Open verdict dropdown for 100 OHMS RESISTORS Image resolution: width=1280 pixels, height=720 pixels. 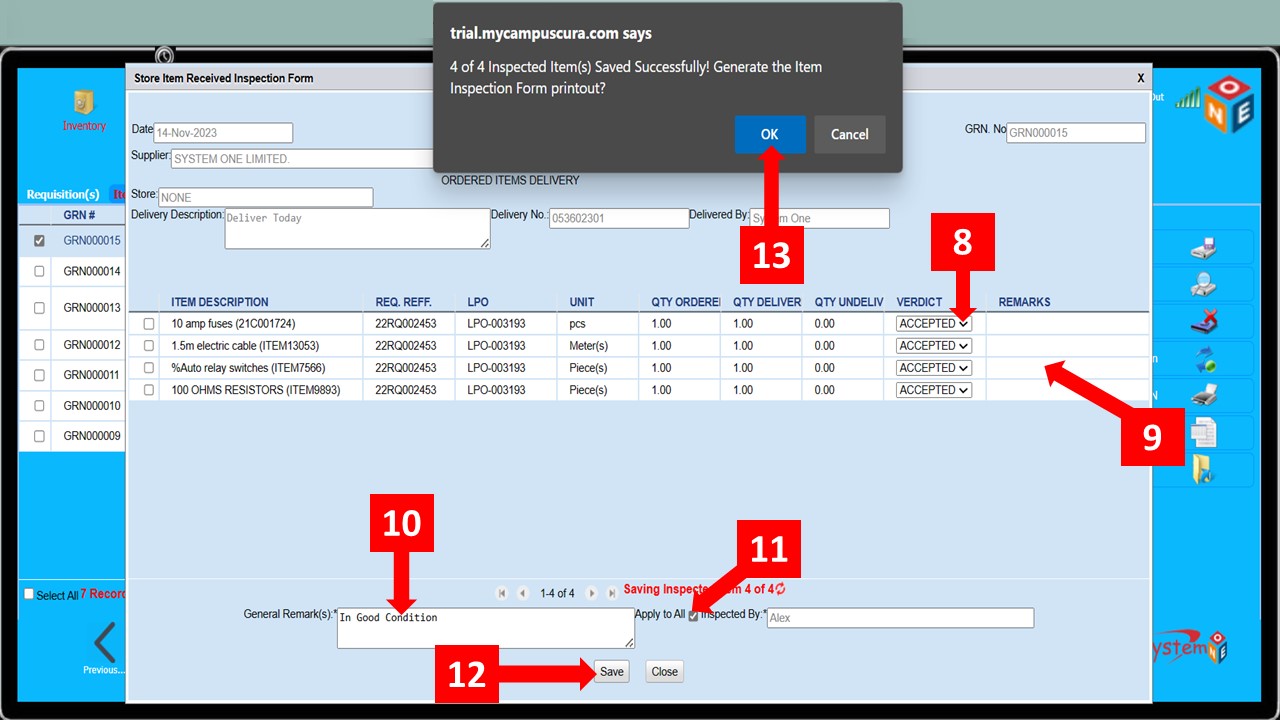click(934, 390)
